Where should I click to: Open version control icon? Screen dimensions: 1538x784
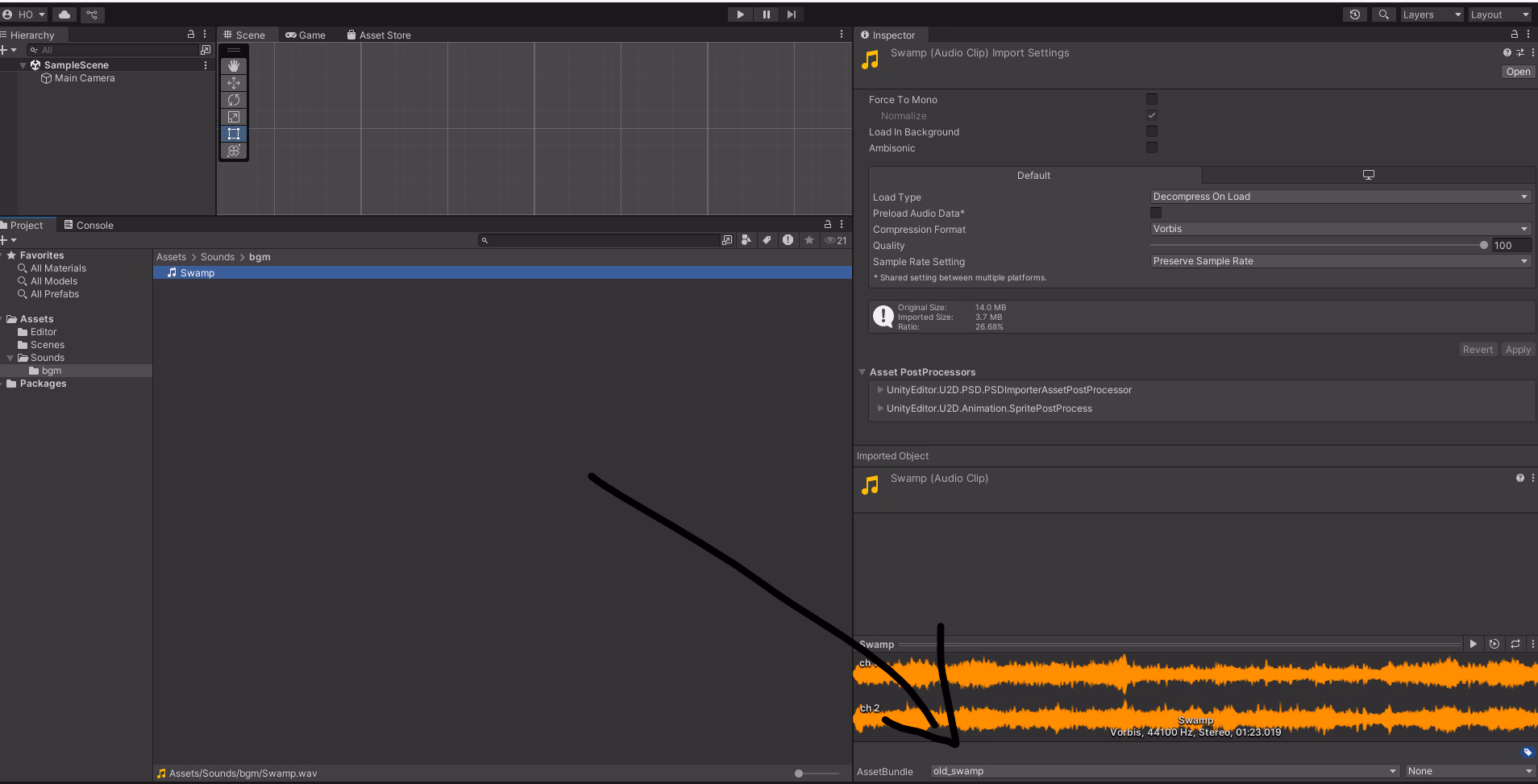coord(92,15)
